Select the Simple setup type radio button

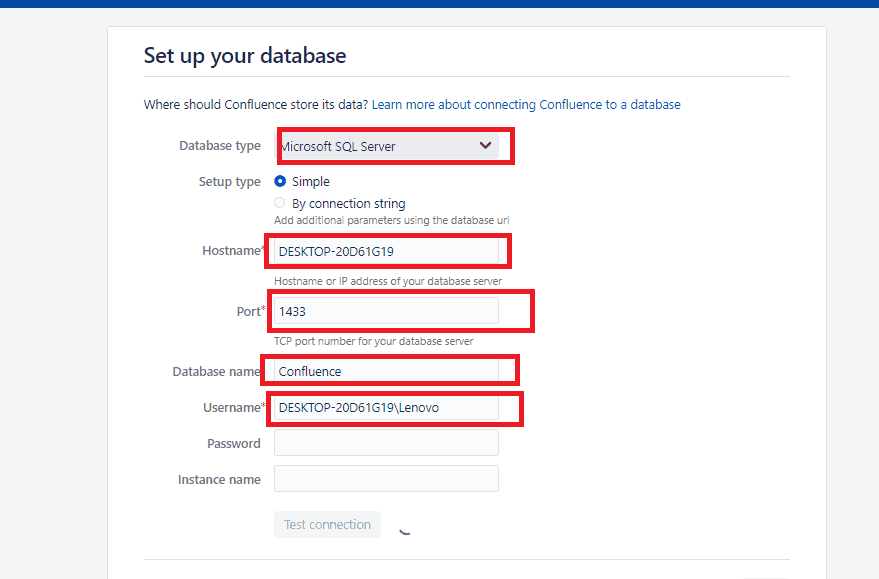(x=280, y=182)
